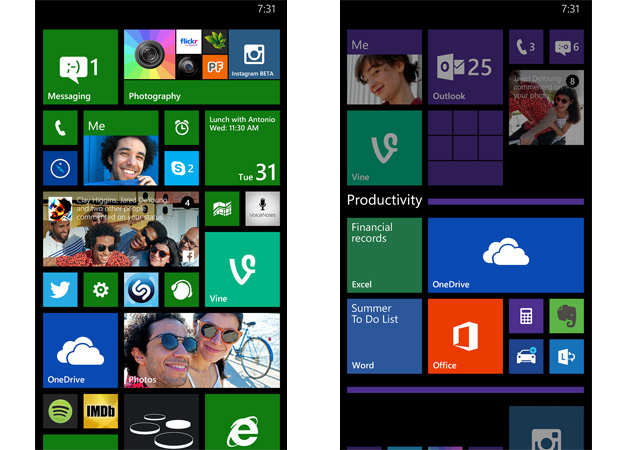Open the Settings gear tile
The image size is (630, 450).
[101, 290]
